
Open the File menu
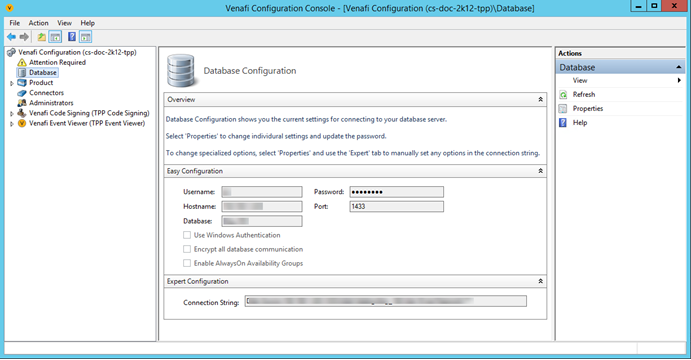[15, 23]
